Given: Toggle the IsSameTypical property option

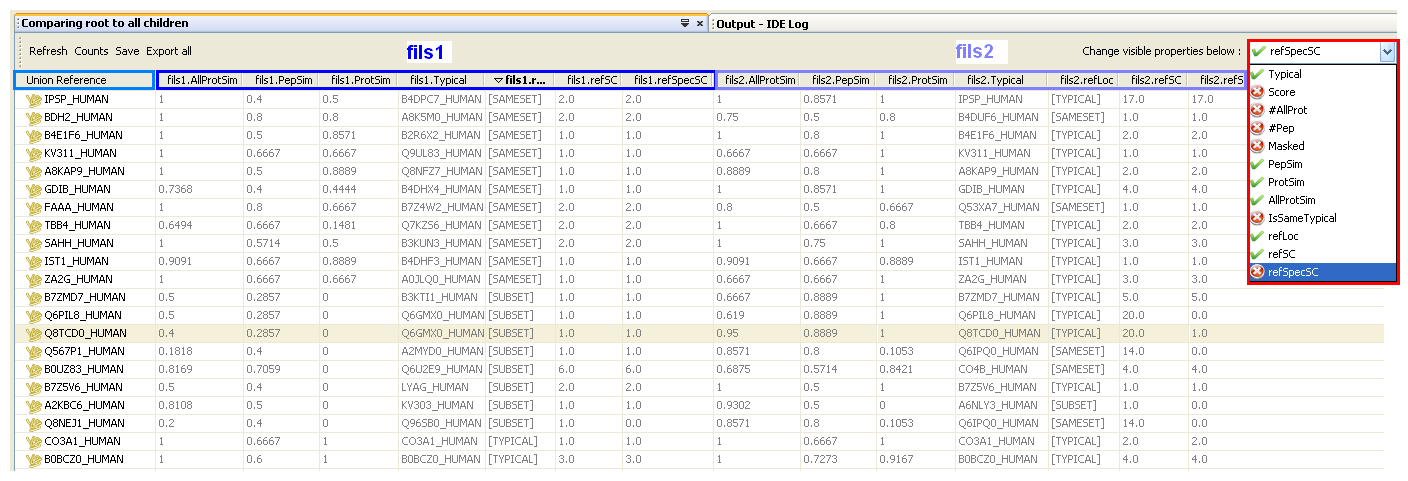Looking at the screenshot, I should click(x=1301, y=219).
